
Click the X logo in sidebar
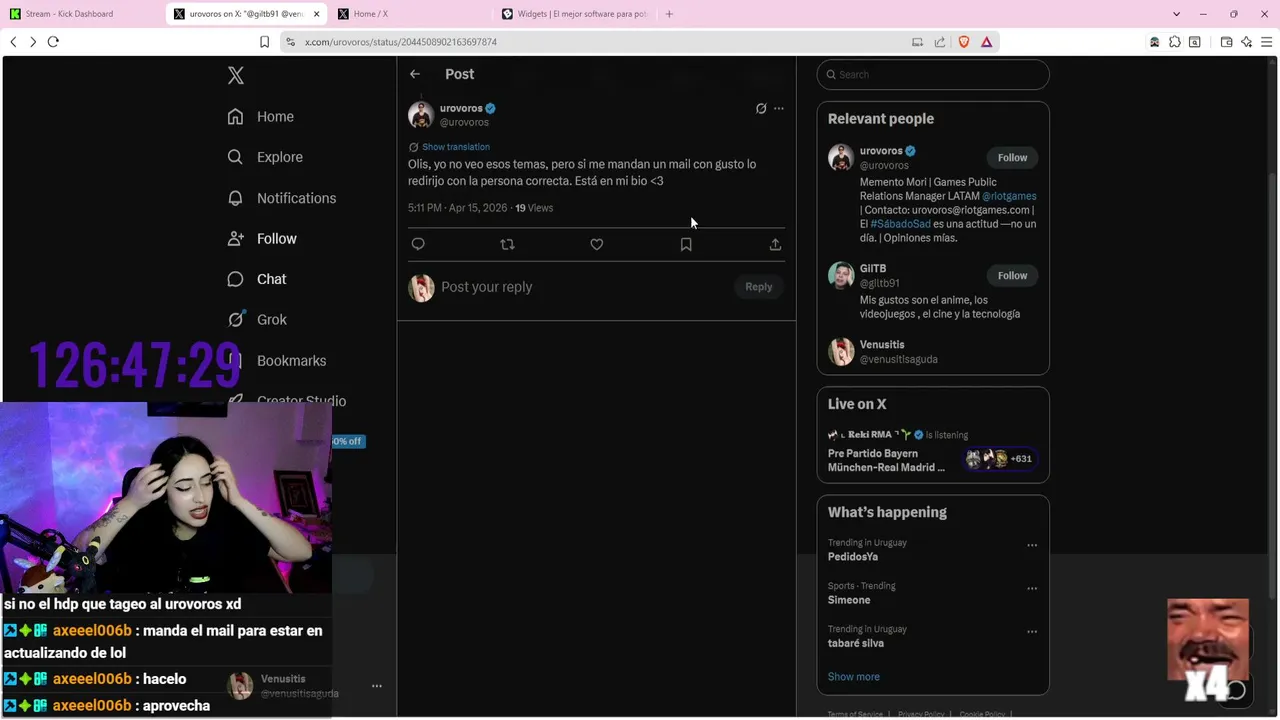(236, 76)
